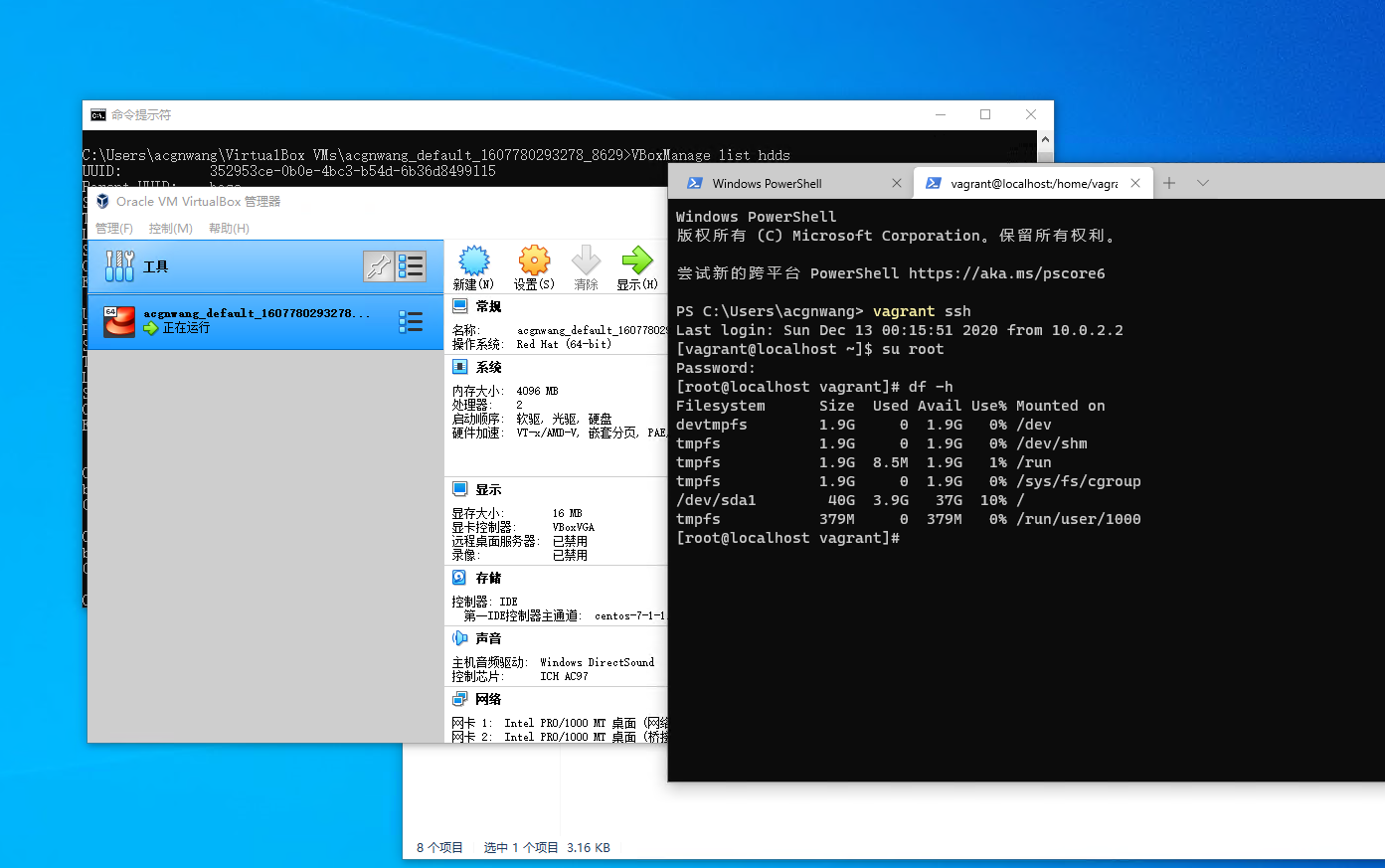Click the 常规 (General) section header
This screenshot has height=868, width=1385.
click(x=488, y=306)
